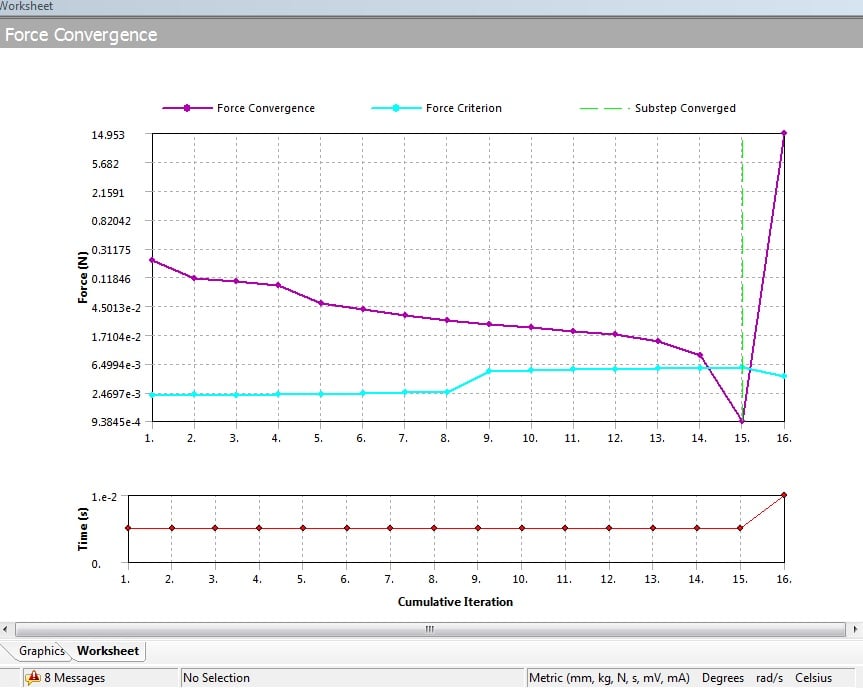Click the 14.953 force axis value
This screenshot has width=863, height=688.
(x=108, y=135)
